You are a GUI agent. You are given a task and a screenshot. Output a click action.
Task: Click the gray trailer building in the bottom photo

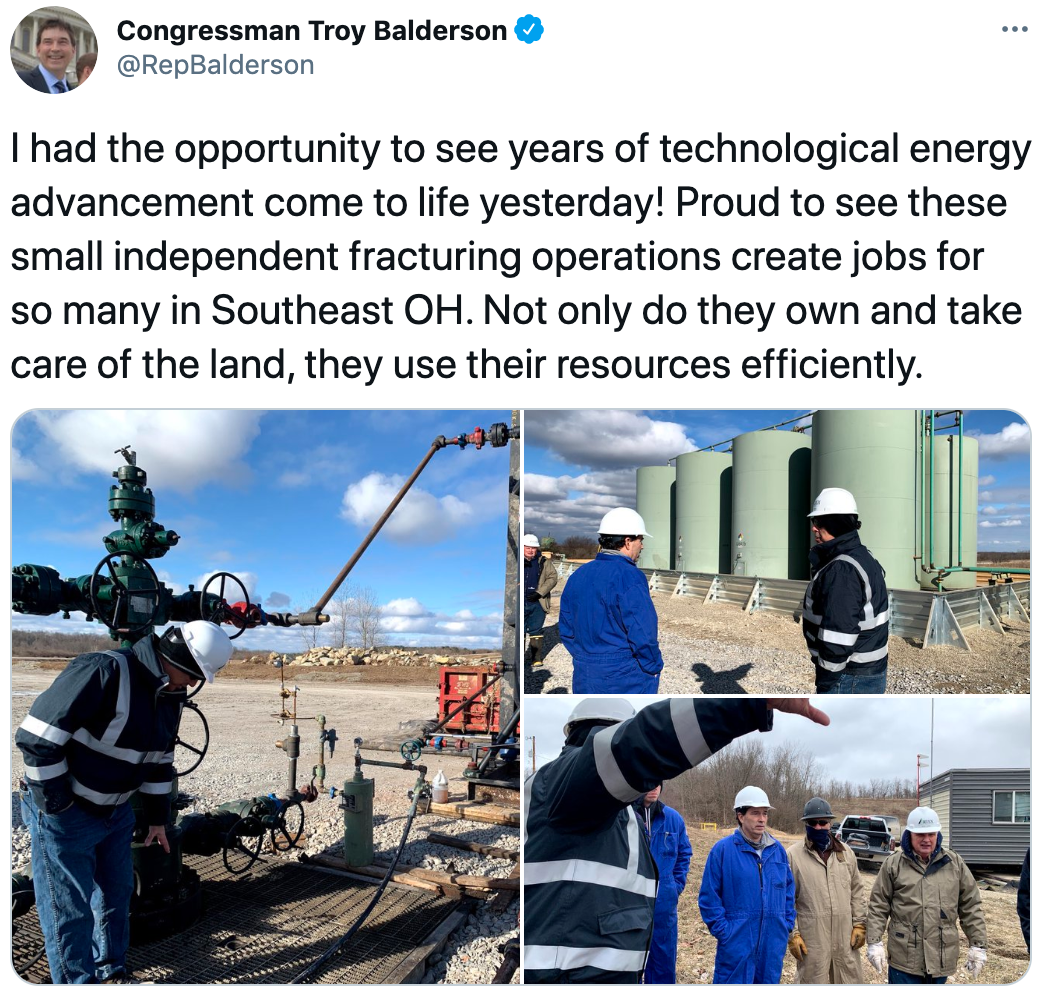coord(975,817)
